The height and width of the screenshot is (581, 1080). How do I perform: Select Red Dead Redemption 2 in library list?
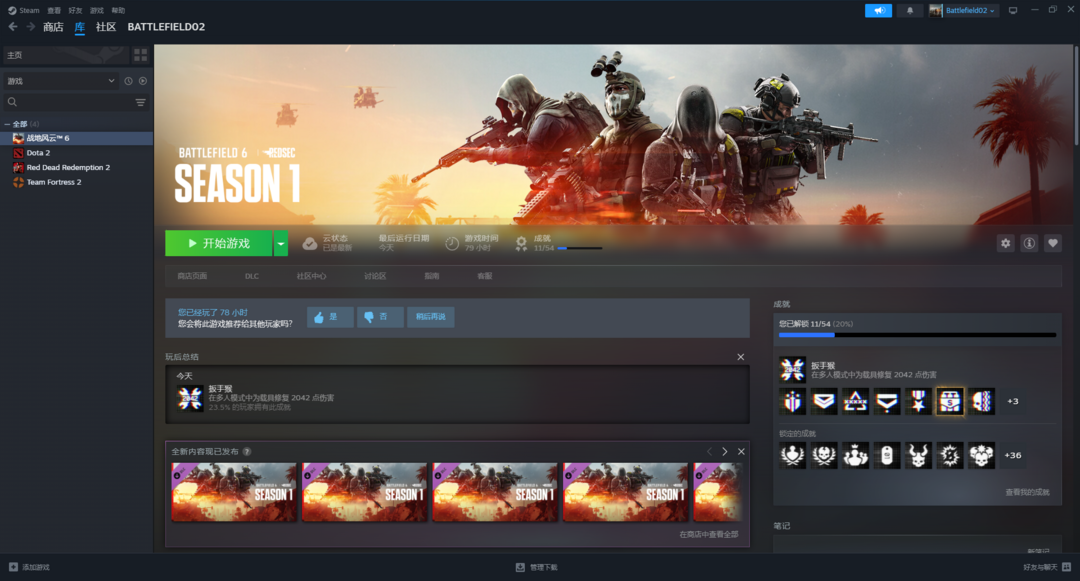[x=68, y=168]
